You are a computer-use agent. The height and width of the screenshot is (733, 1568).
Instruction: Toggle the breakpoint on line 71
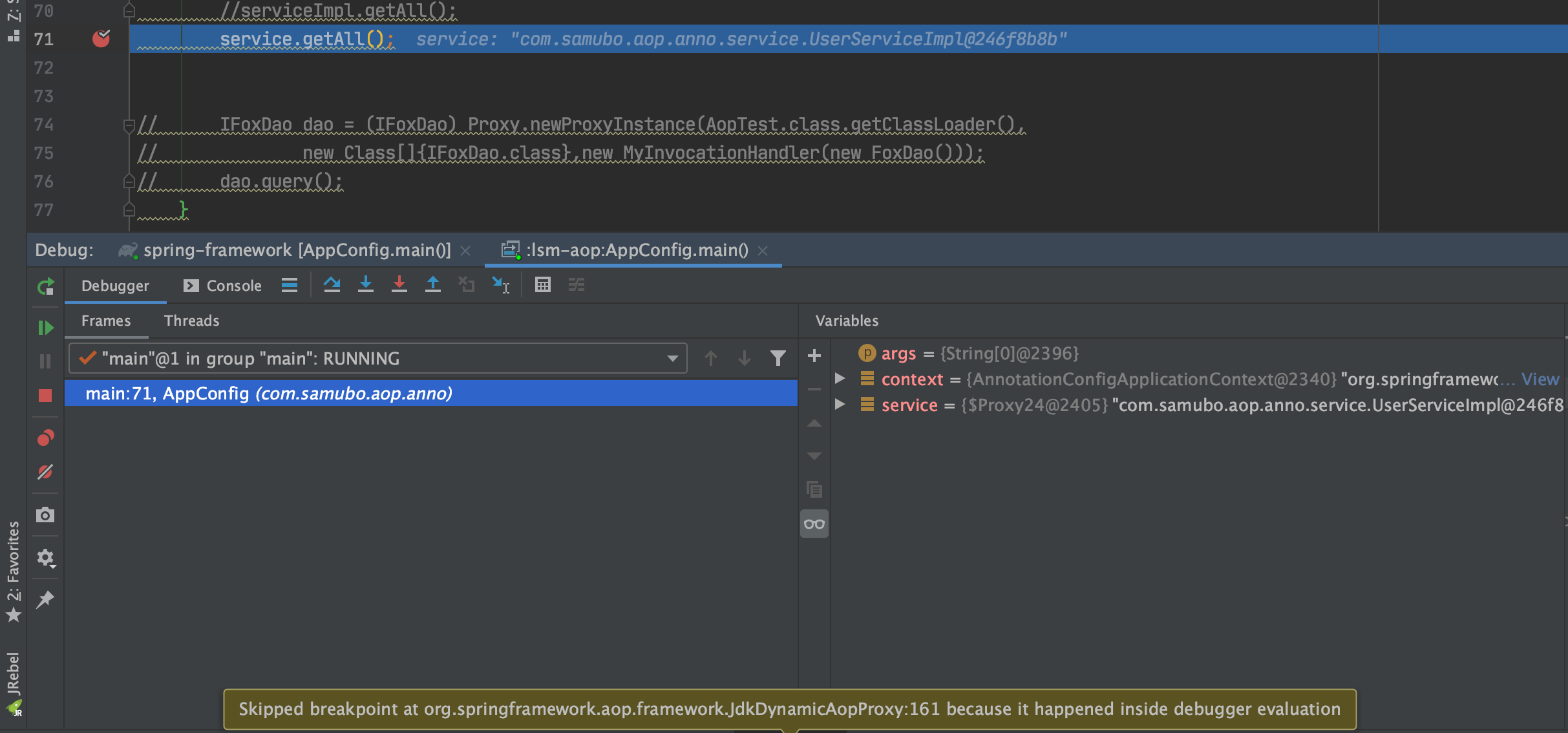coord(101,39)
